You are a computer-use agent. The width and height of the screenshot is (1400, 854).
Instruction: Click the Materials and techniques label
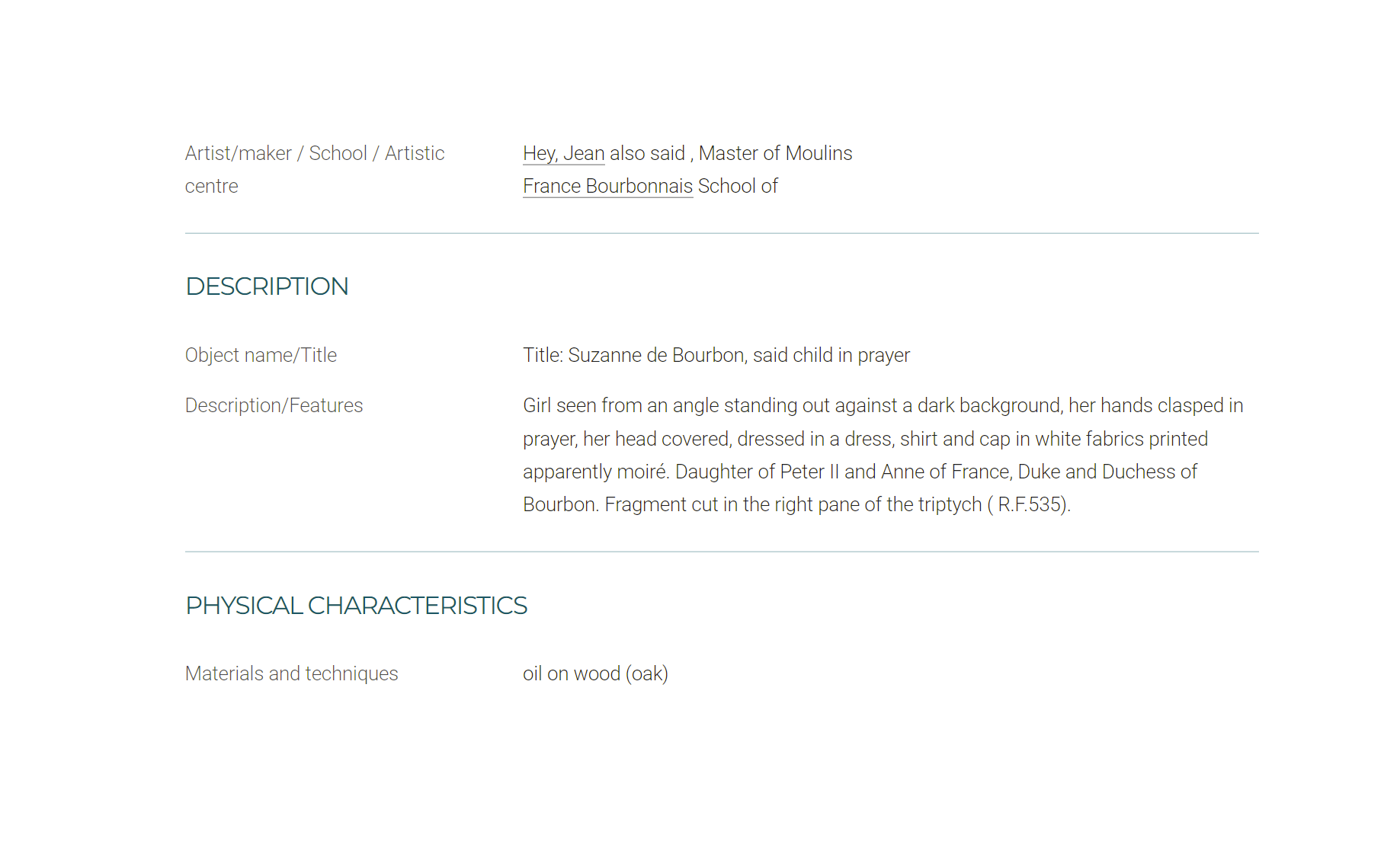point(291,673)
